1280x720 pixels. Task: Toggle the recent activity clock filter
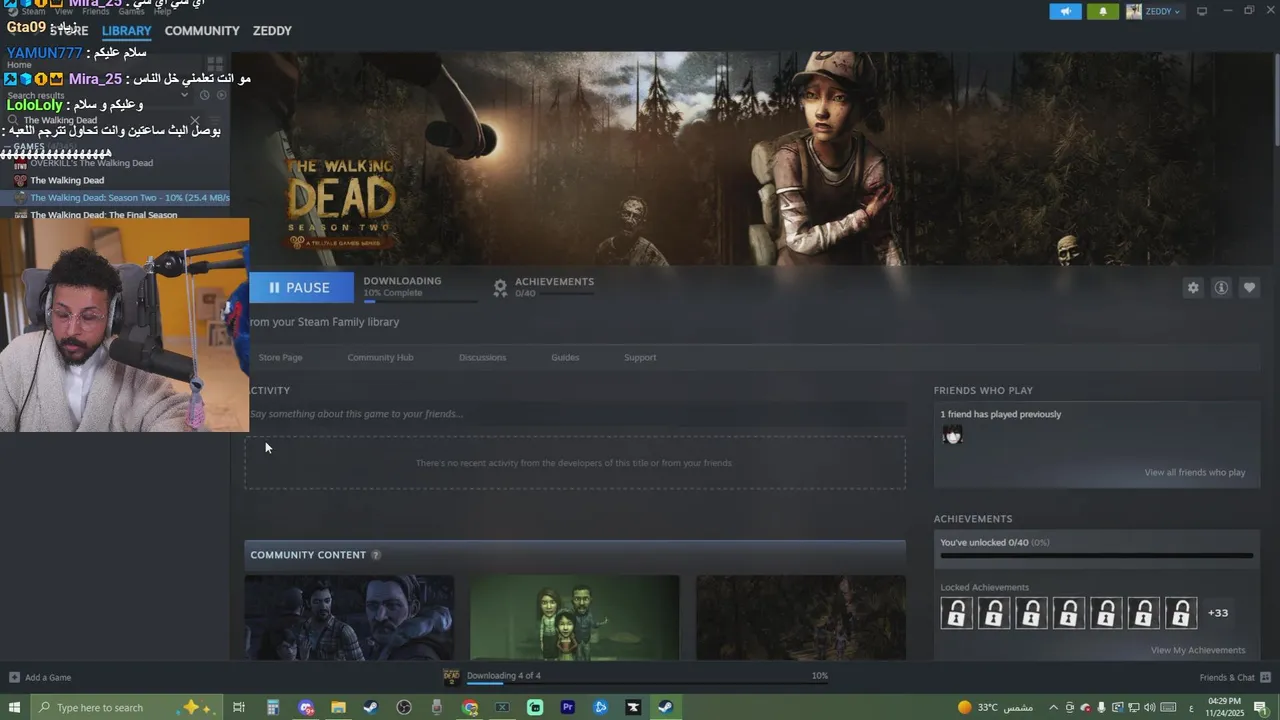(x=204, y=95)
